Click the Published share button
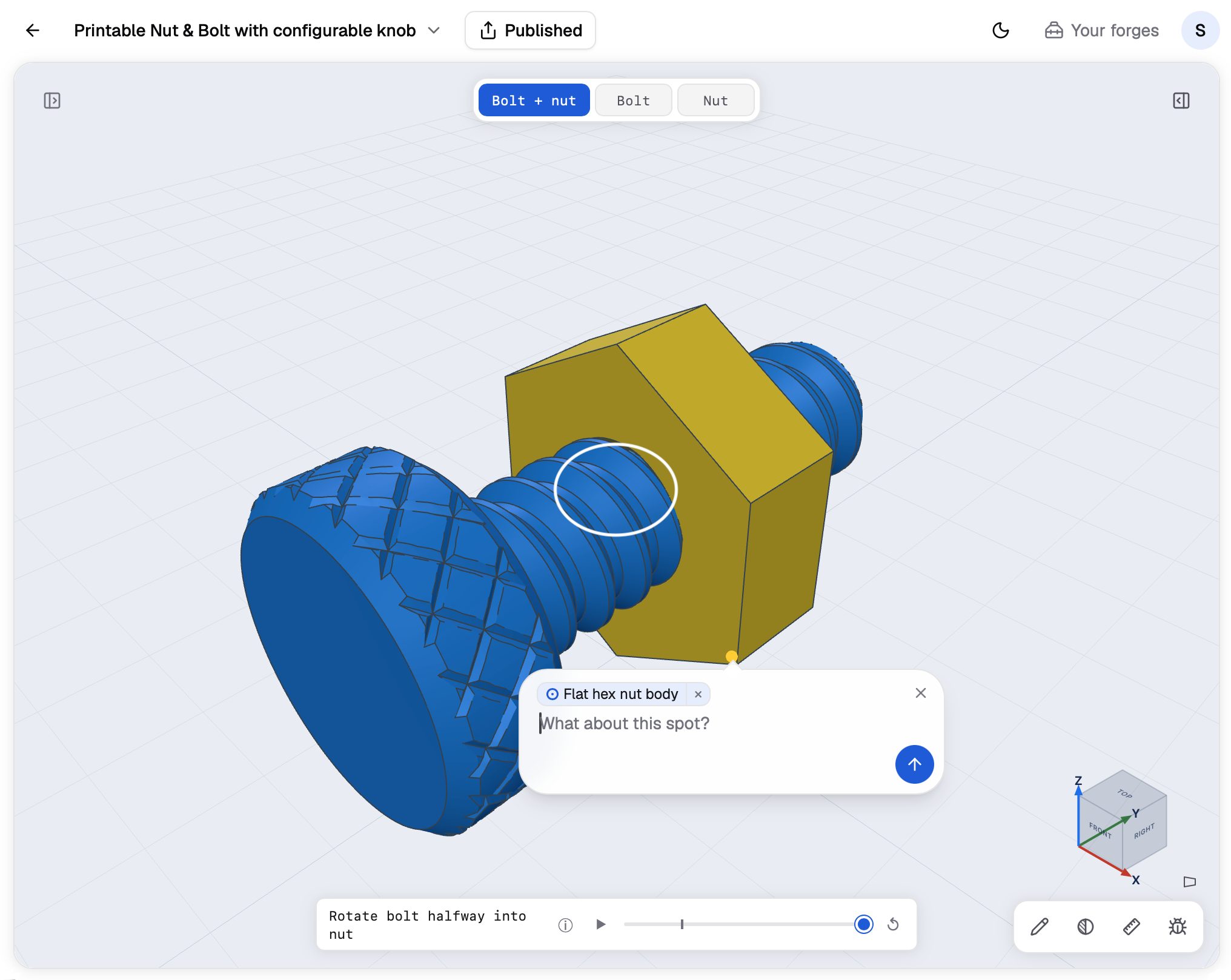Image resolution: width=1231 pixels, height=980 pixels. (x=530, y=30)
